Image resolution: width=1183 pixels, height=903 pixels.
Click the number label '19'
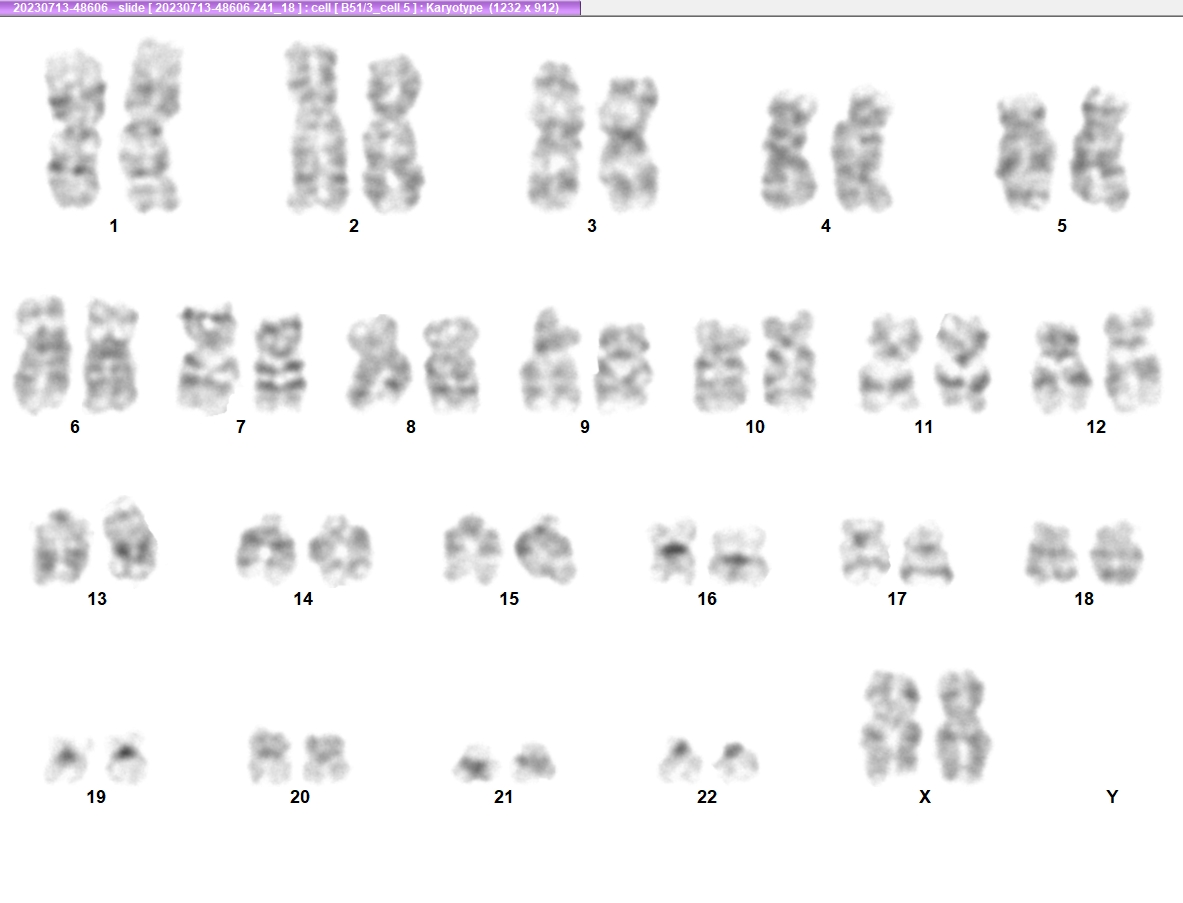click(96, 797)
